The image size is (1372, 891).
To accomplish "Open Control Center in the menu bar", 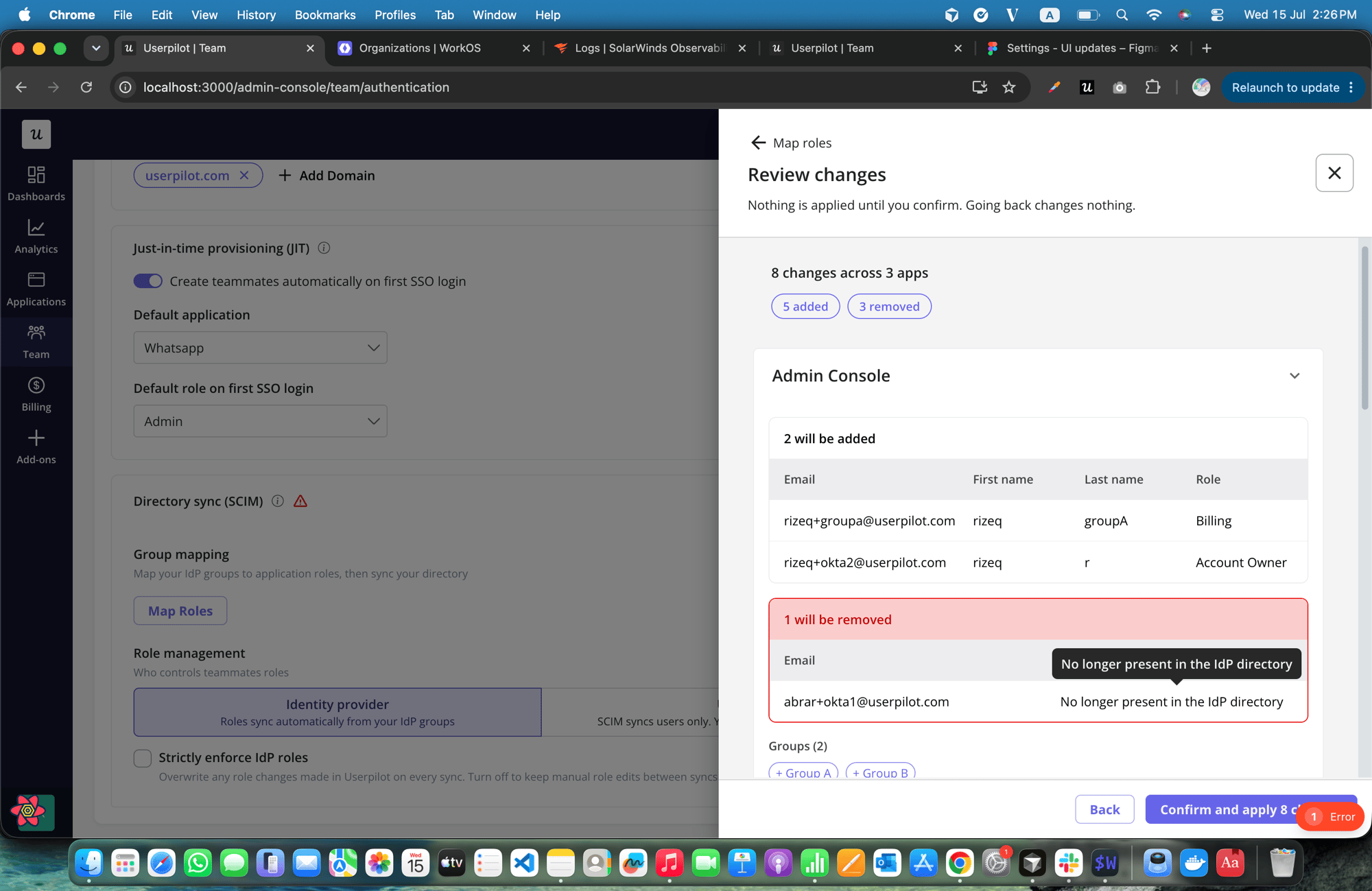I will point(1217,14).
